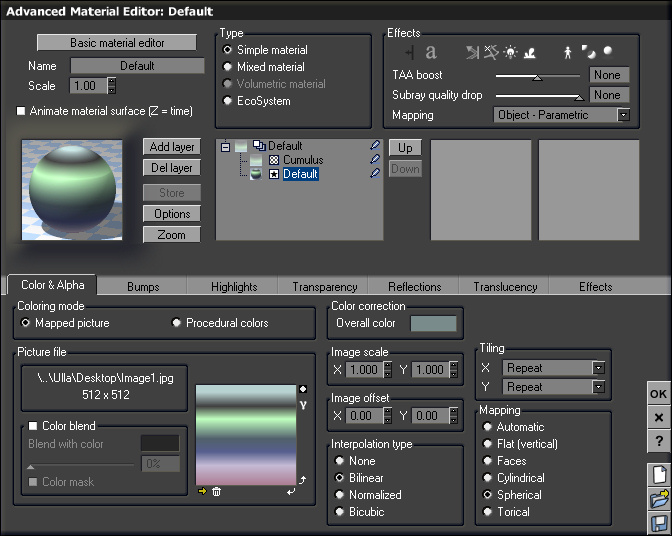The image size is (672, 536).
Task: Click the two-spheres effect icon
Action: click(588, 52)
